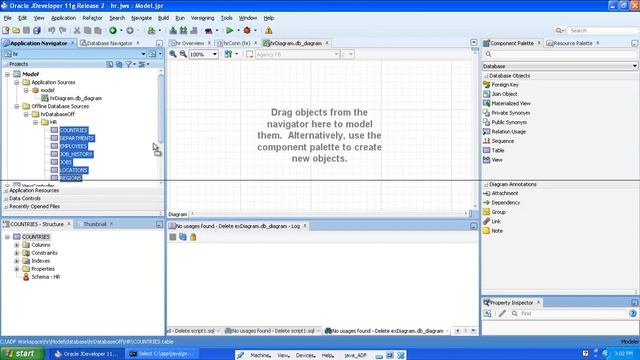The image size is (640, 360).
Task: Open the Tools menu
Action: (227, 18)
